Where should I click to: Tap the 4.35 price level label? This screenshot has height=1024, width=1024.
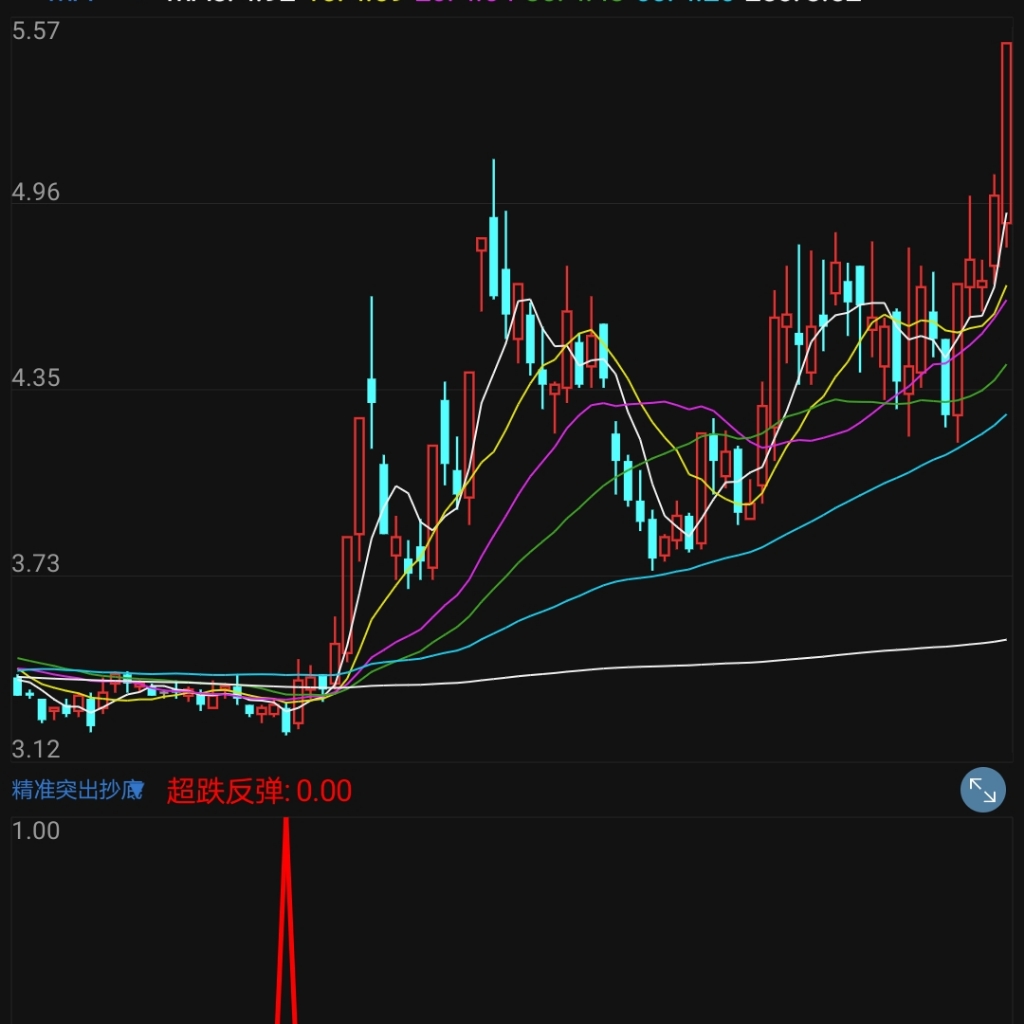(x=36, y=378)
